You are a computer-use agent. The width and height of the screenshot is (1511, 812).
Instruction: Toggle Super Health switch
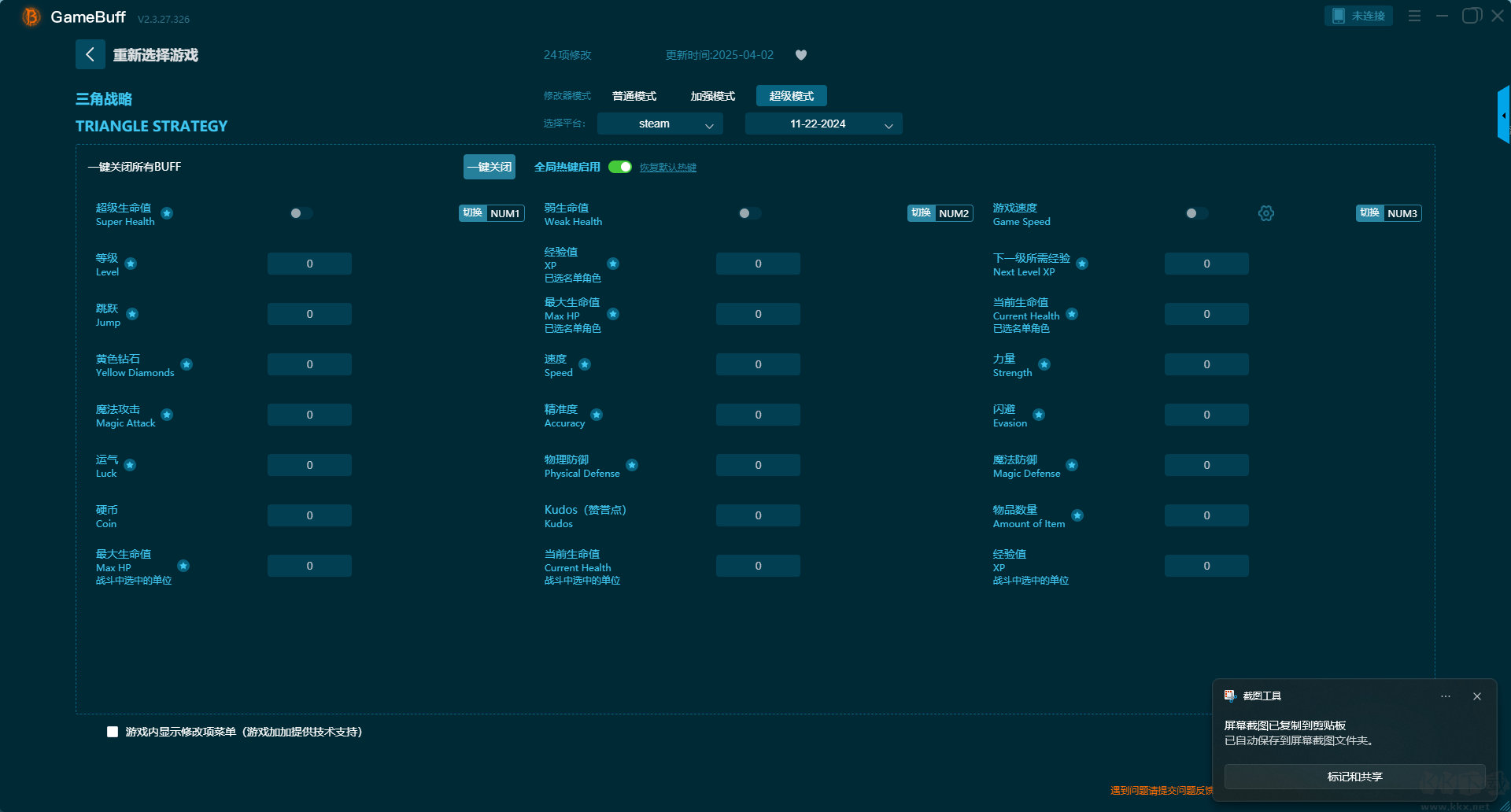[x=301, y=213]
